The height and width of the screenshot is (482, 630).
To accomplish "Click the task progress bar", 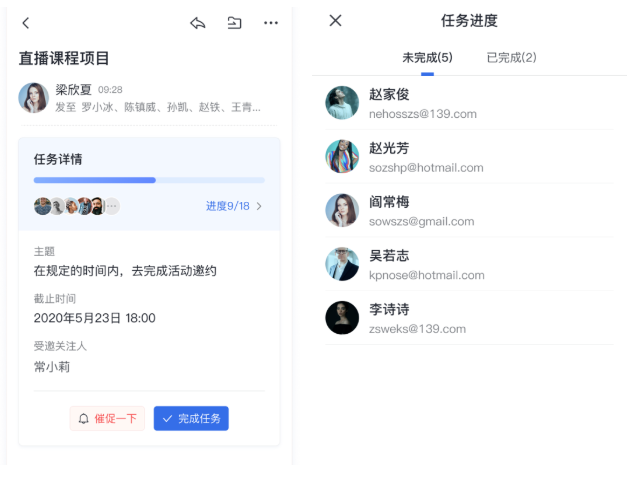I will pyautogui.click(x=149, y=180).
